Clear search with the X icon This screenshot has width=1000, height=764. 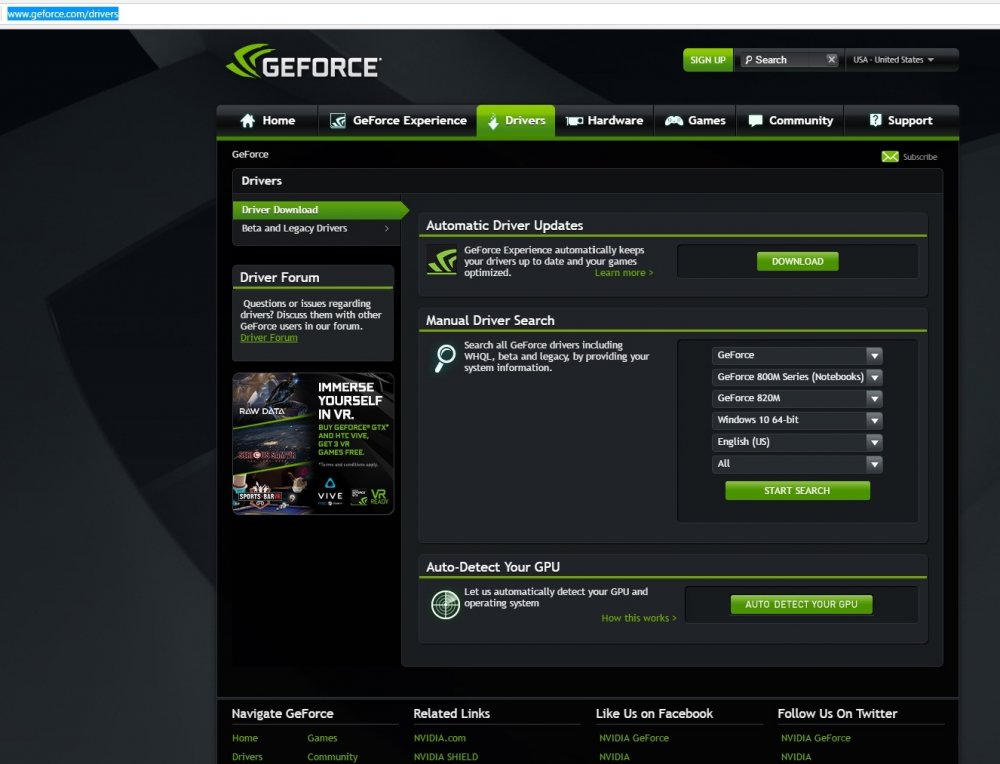click(831, 59)
